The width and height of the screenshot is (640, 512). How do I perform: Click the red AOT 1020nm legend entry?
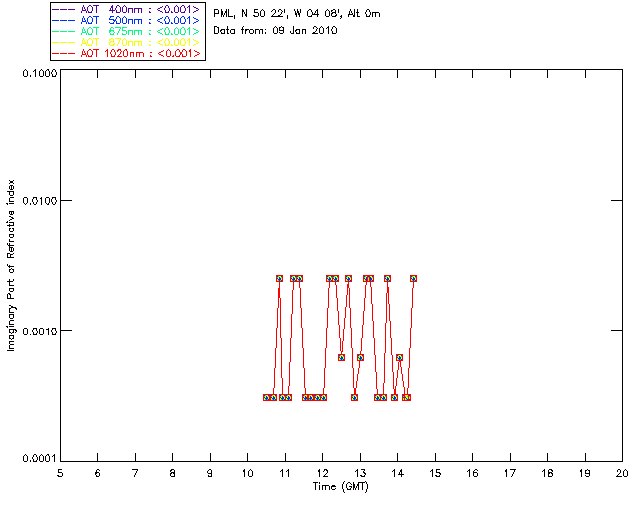[x=126, y=53]
